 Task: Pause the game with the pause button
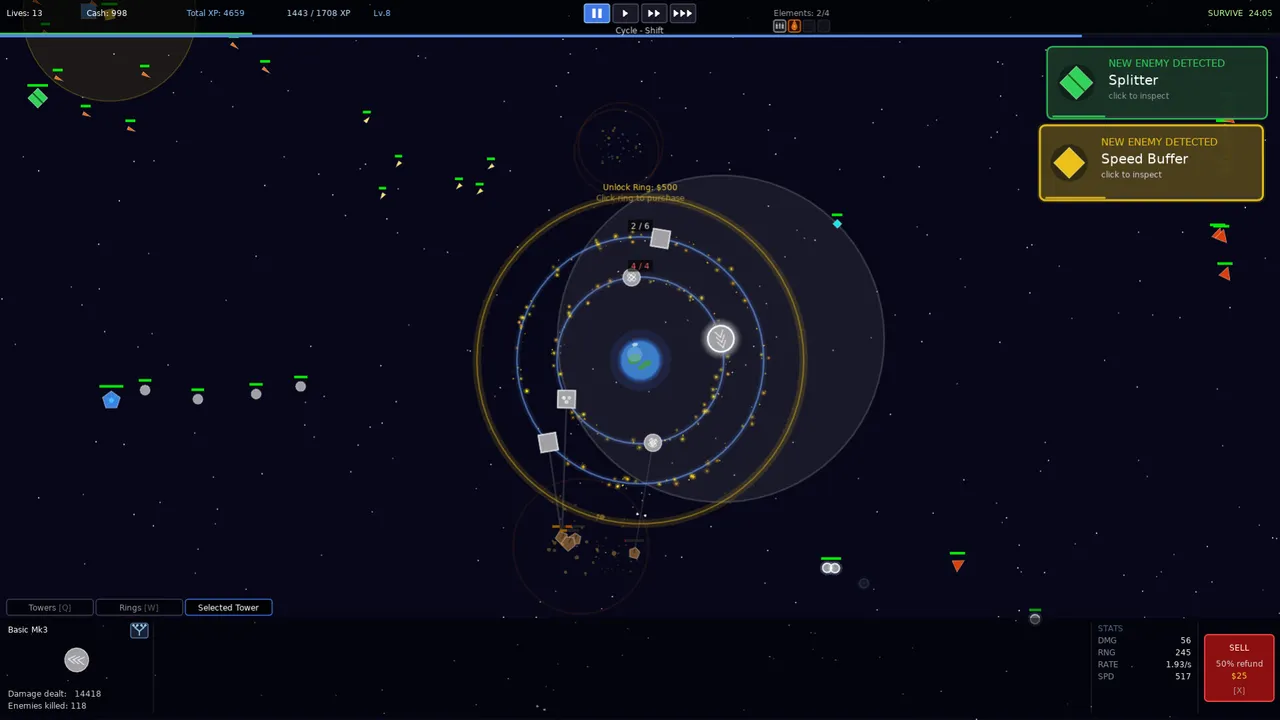pos(597,13)
